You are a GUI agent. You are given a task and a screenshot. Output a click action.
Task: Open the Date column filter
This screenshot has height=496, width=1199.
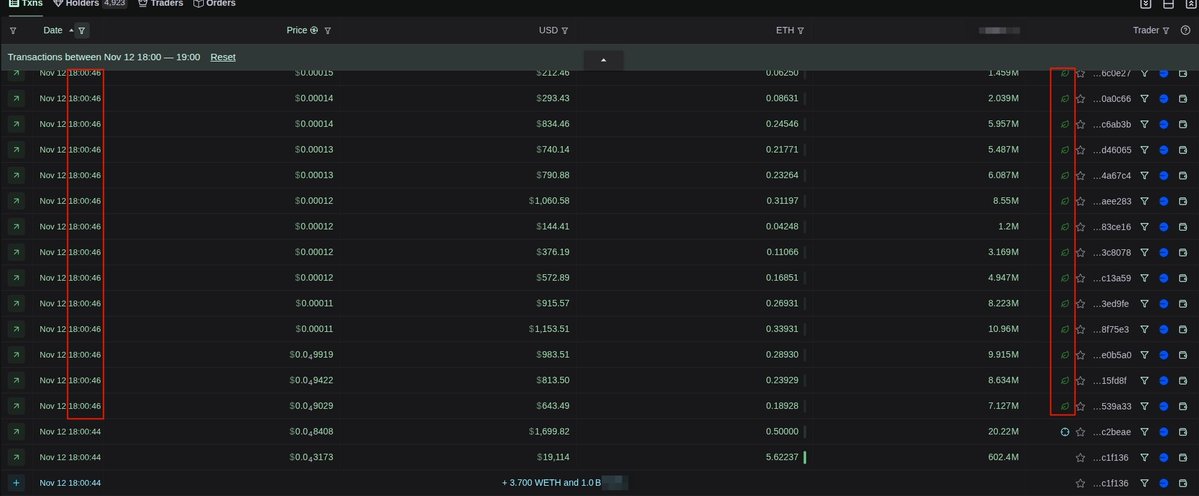tap(82, 31)
